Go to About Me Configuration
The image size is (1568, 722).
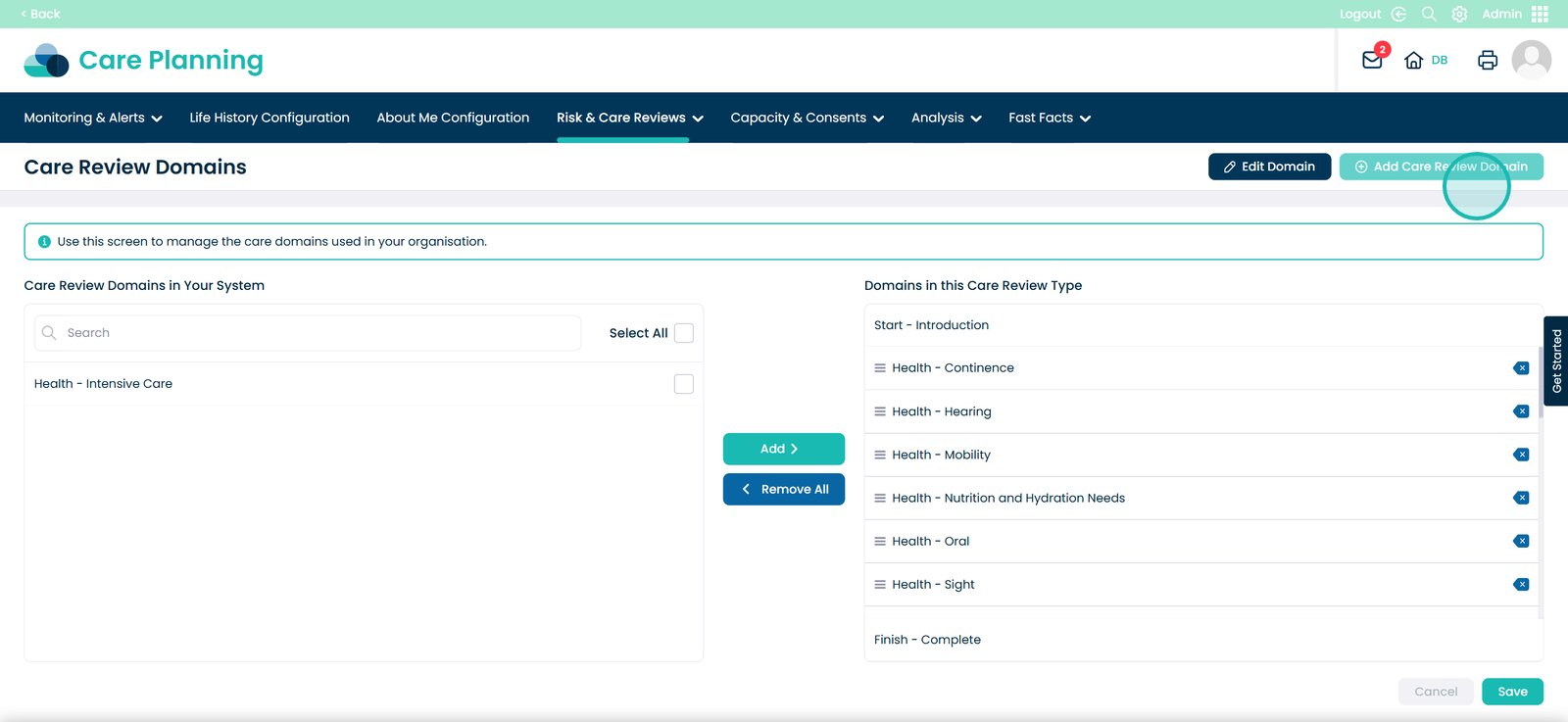(453, 118)
